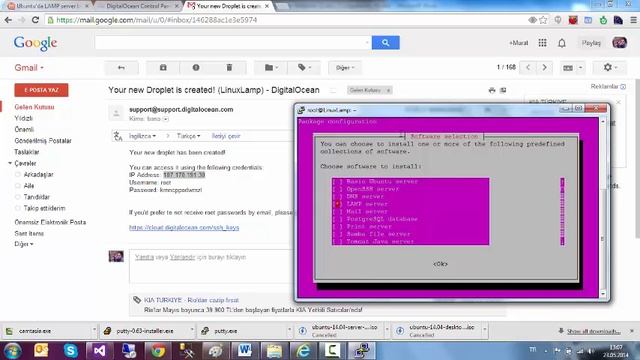Print the email using printer icon
This screenshot has width=640, height=360.
(492, 90)
